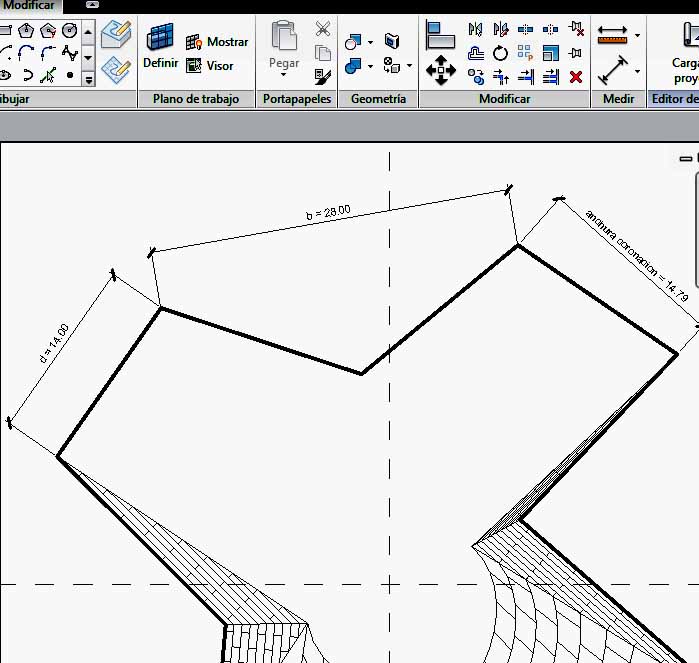Image resolution: width=699 pixels, height=663 pixels.
Task: Open the aligned dimension dropdown arrow
Action: pyautogui.click(x=637, y=36)
